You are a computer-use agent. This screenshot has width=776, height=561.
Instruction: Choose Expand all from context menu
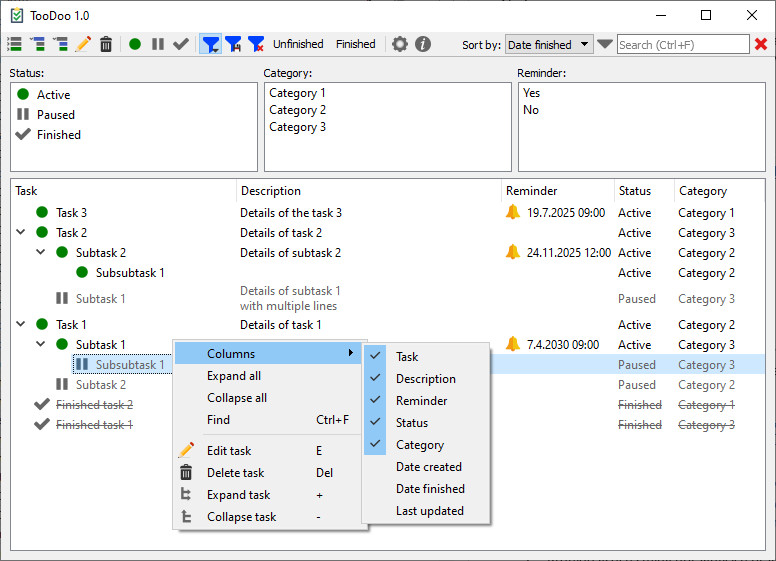point(268,375)
